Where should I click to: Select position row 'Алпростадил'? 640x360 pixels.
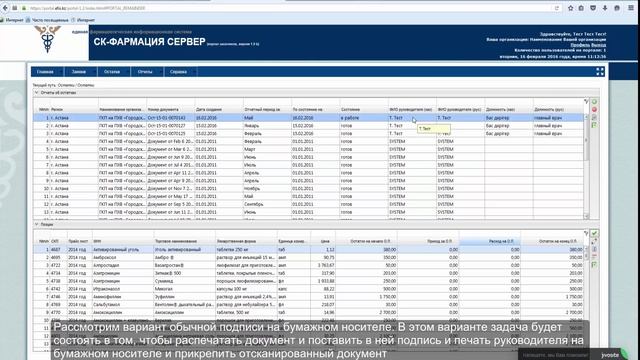309,265
